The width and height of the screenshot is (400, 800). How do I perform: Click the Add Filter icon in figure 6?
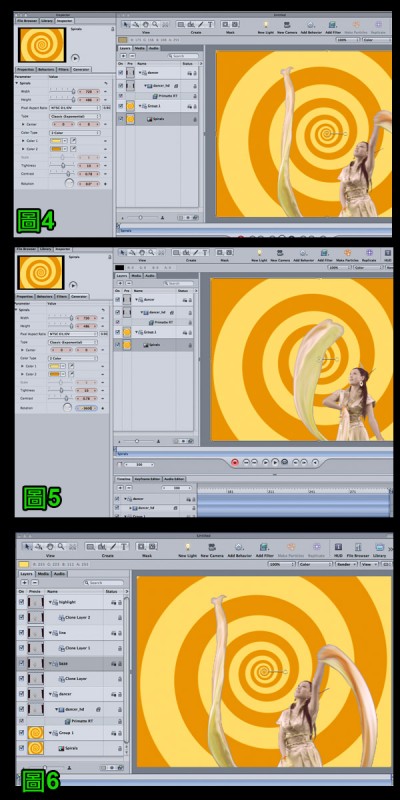pyautogui.click(x=263, y=547)
